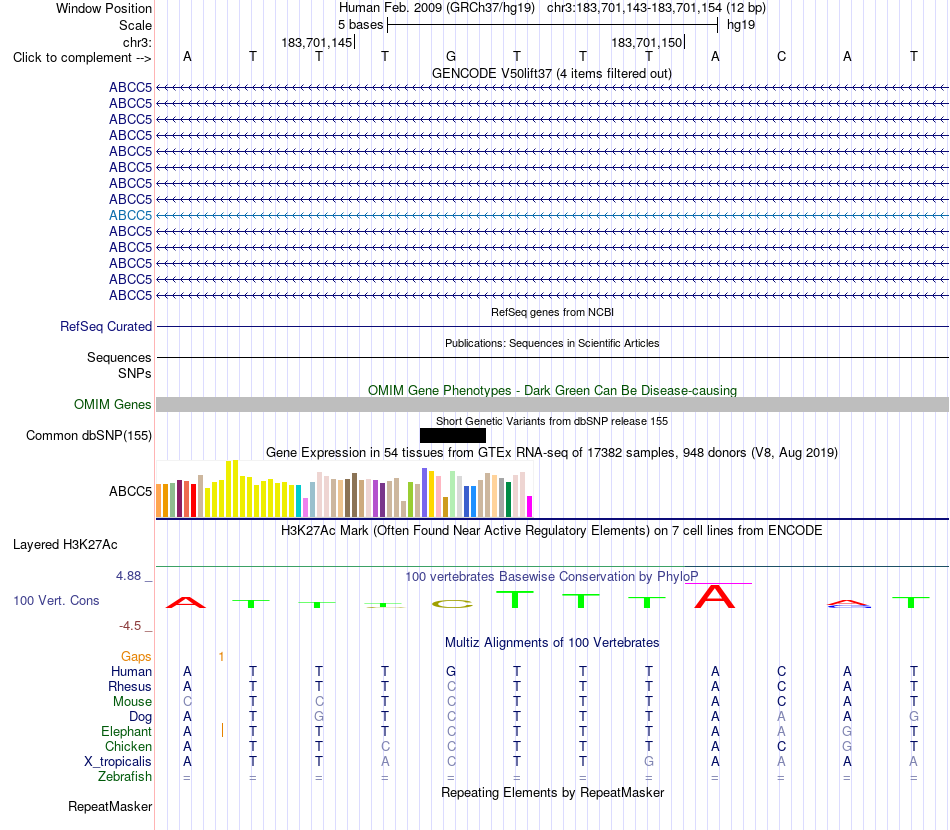This screenshot has width=950, height=830.
Task: Click the OMIM Genes track label
Action: coord(113,404)
